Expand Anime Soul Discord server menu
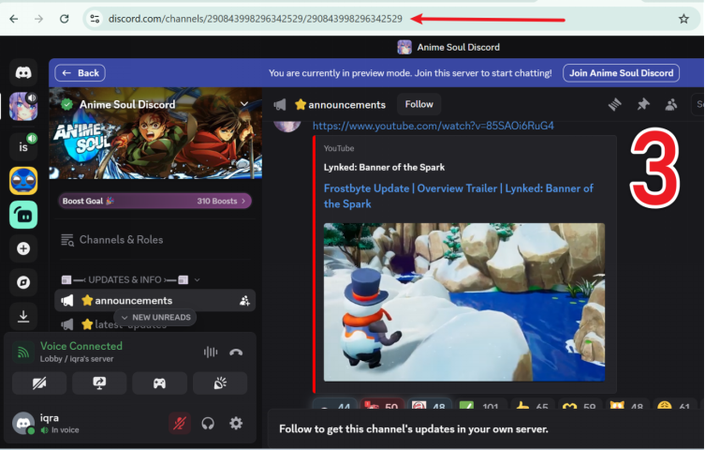The image size is (705, 450). [x=244, y=104]
